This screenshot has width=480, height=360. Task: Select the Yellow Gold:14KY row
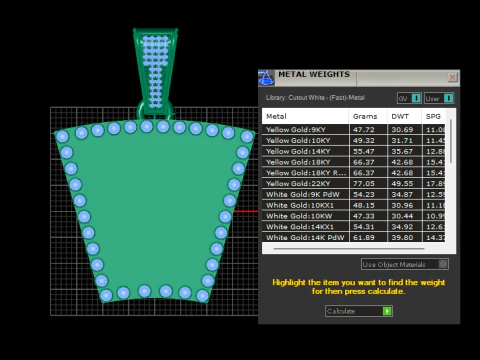353,151
